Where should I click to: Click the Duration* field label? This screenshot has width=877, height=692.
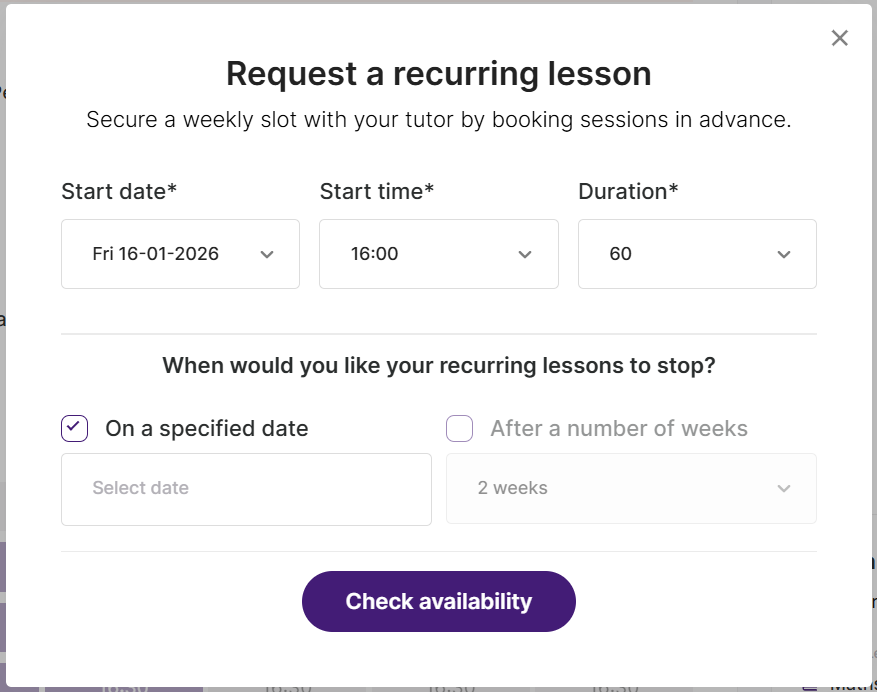click(628, 191)
